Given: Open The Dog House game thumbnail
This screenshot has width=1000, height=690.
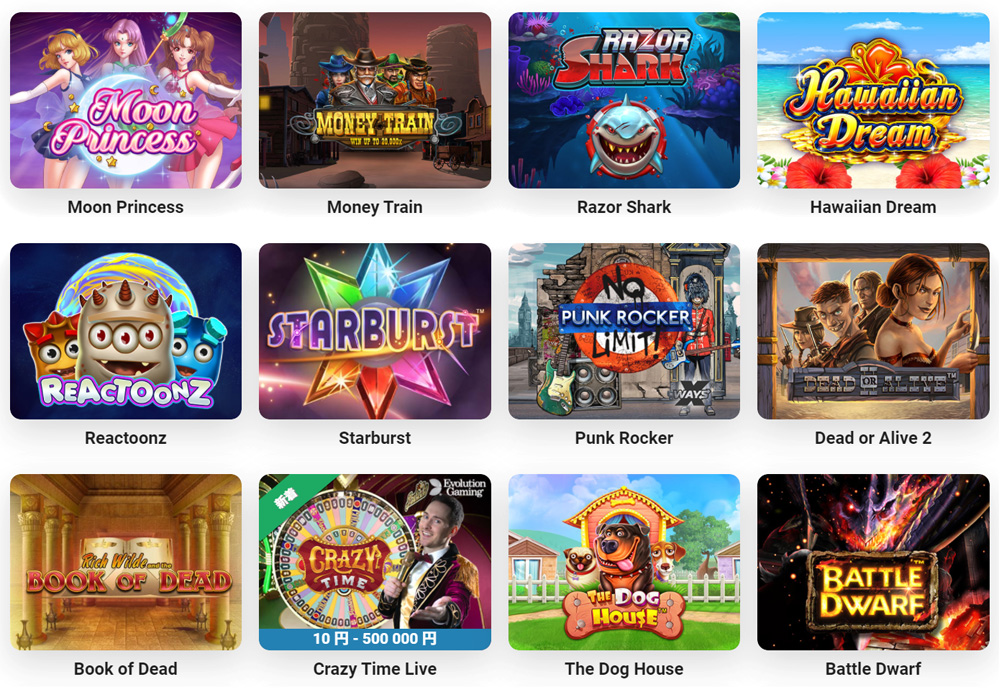Looking at the screenshot, I should [x=624, y=562].
